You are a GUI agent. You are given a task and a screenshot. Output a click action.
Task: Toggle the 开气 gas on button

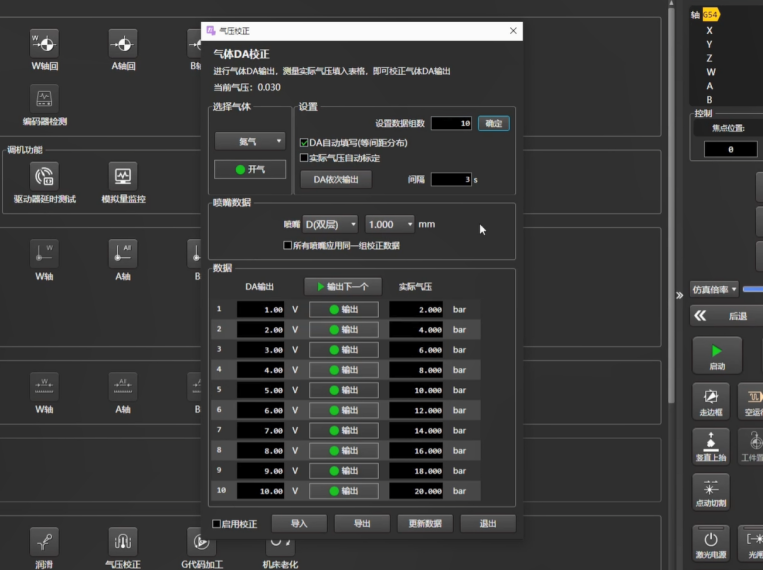point(250,170)
